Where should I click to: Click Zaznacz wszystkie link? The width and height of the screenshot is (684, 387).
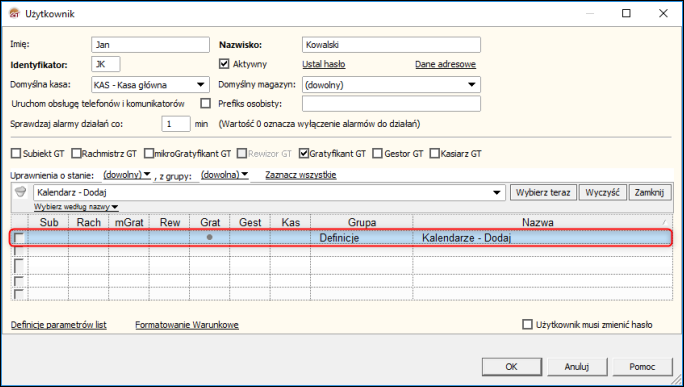pos(301,175)
